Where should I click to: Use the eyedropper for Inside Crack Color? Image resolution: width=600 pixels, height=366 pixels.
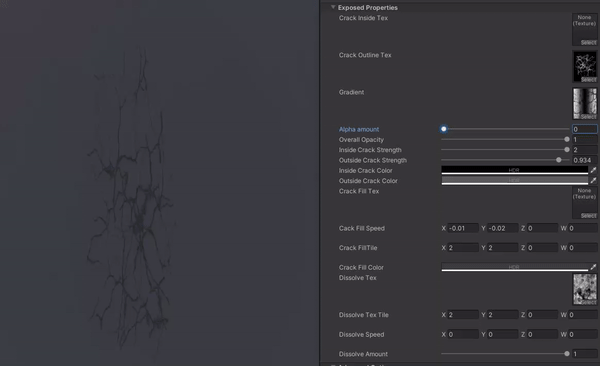pyautogui.click(x=593, y=170)
